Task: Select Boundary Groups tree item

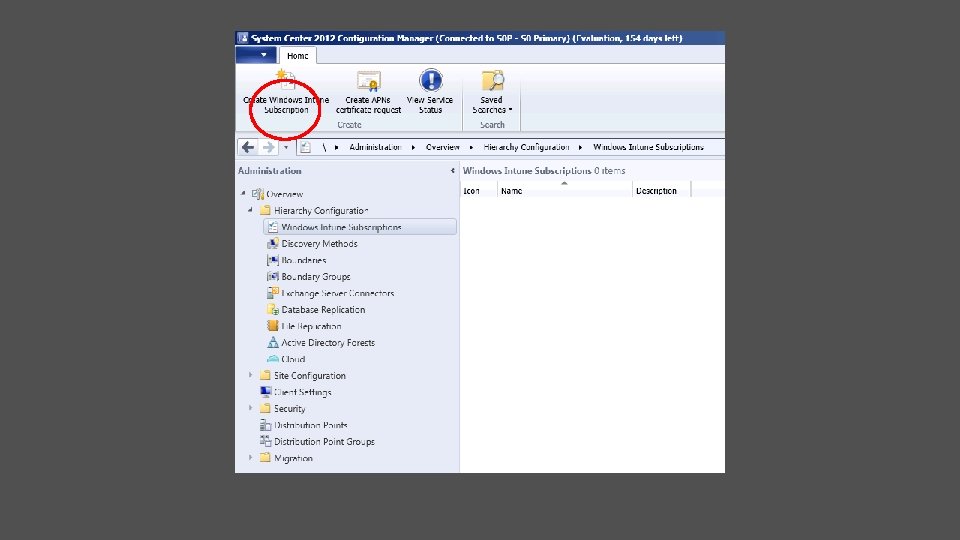Action: tap(315, 277)
